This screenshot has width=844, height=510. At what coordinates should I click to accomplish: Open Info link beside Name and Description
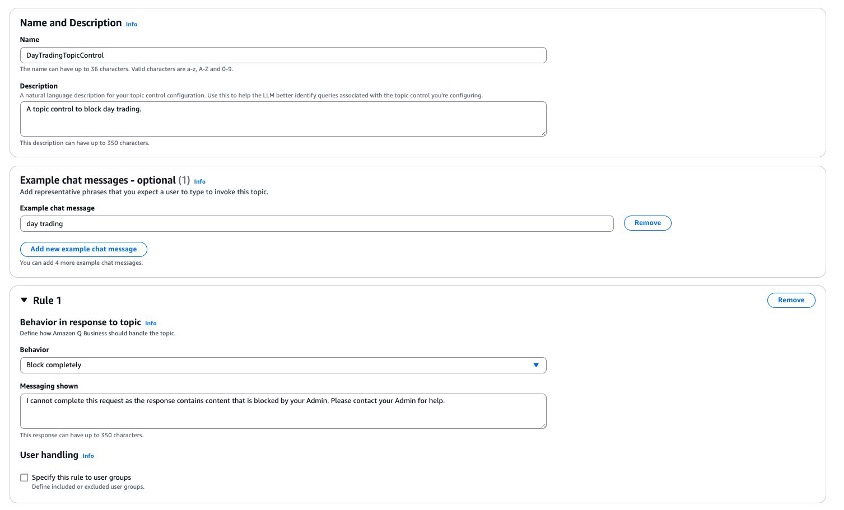131,24
